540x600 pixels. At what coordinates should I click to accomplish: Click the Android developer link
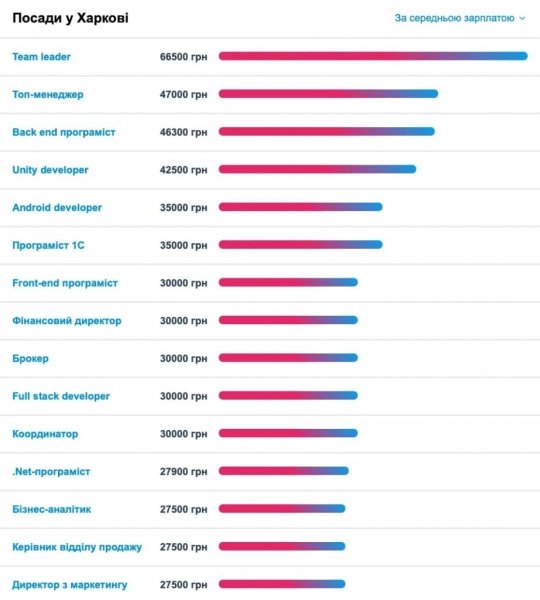[x=57, y=207]
